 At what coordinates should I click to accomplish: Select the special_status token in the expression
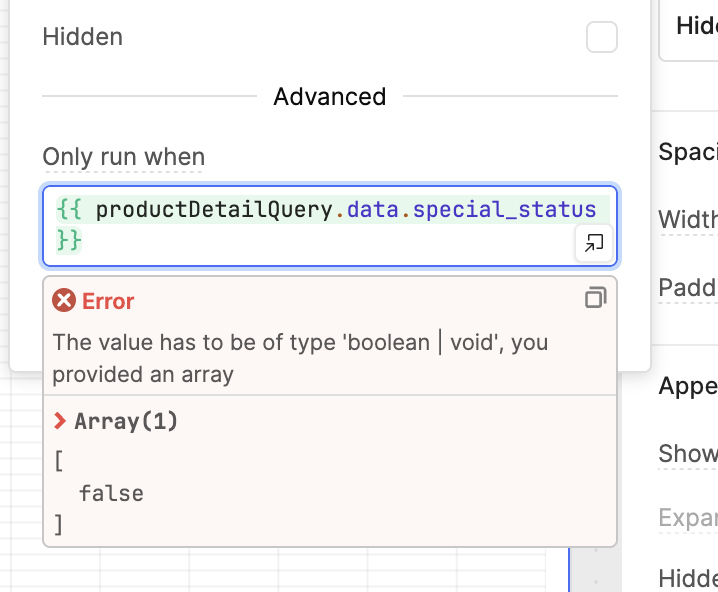click(504, 210)
